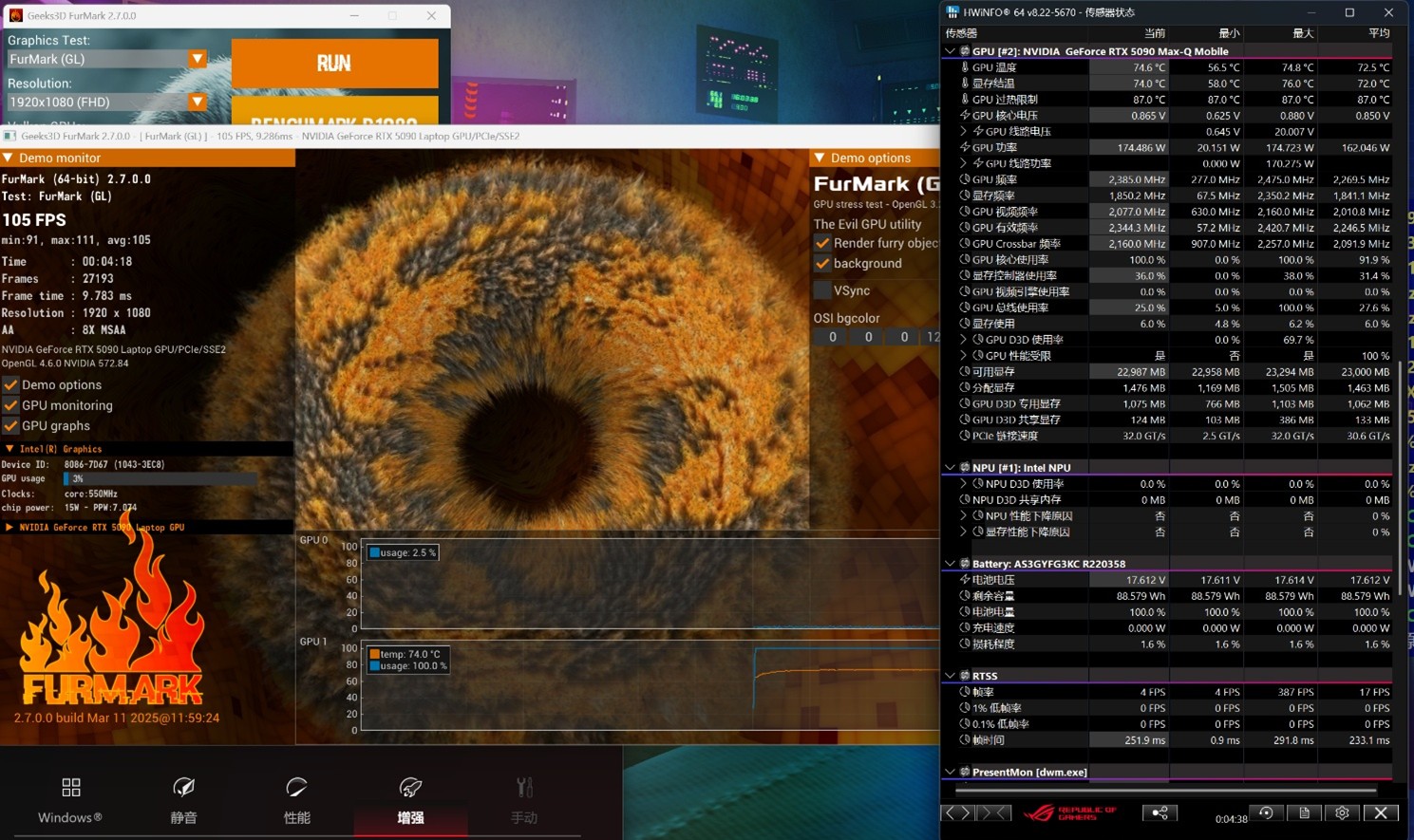Image resolution: width=1414 pixels, height=840 pixels.
Task: Click the first OSI bgcolor value field
Action: (833, 337)
